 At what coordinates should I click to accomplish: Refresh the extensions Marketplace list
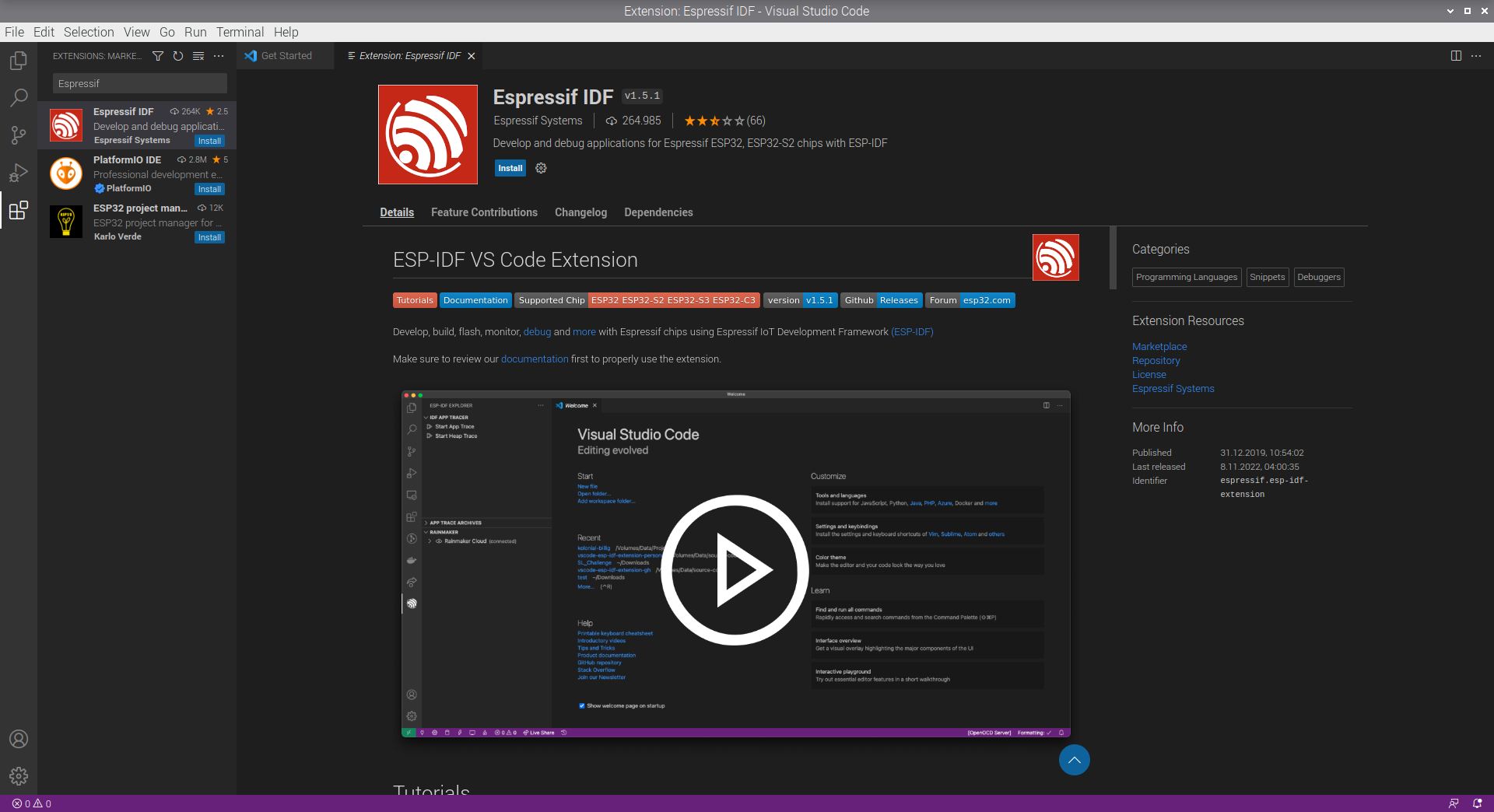(x=178, y=55)
